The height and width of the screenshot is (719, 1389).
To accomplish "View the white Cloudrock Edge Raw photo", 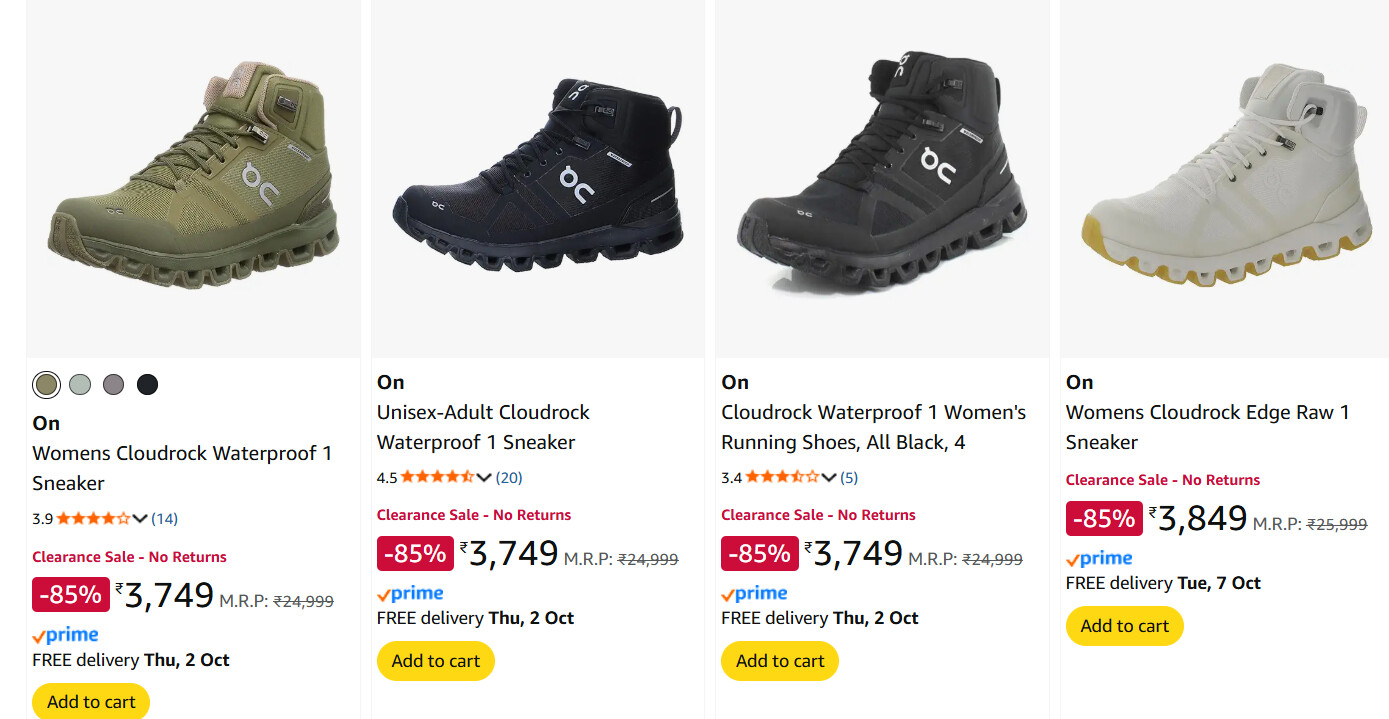I will click(1224, 178).
